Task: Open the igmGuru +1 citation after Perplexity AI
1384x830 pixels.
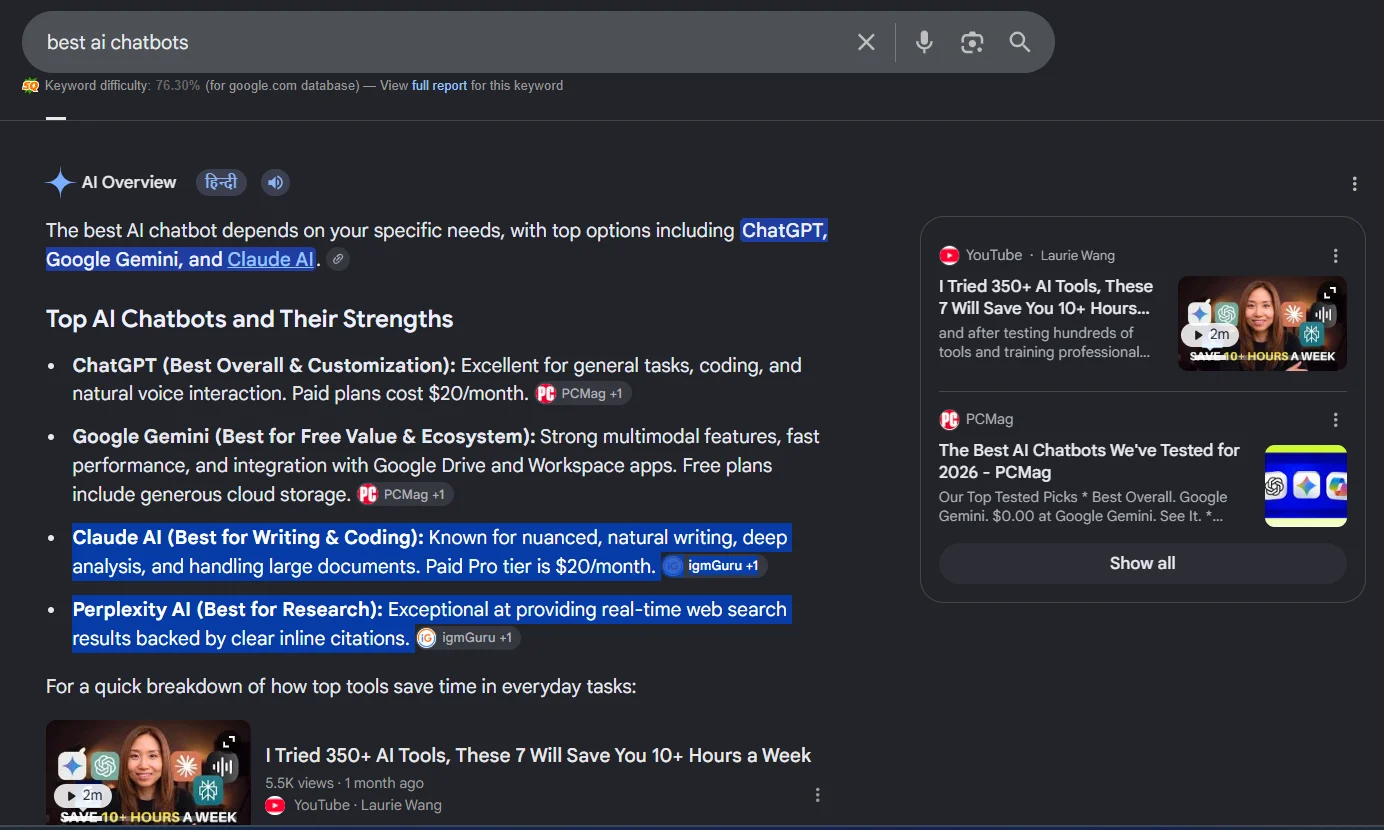Action: (468, 638)
